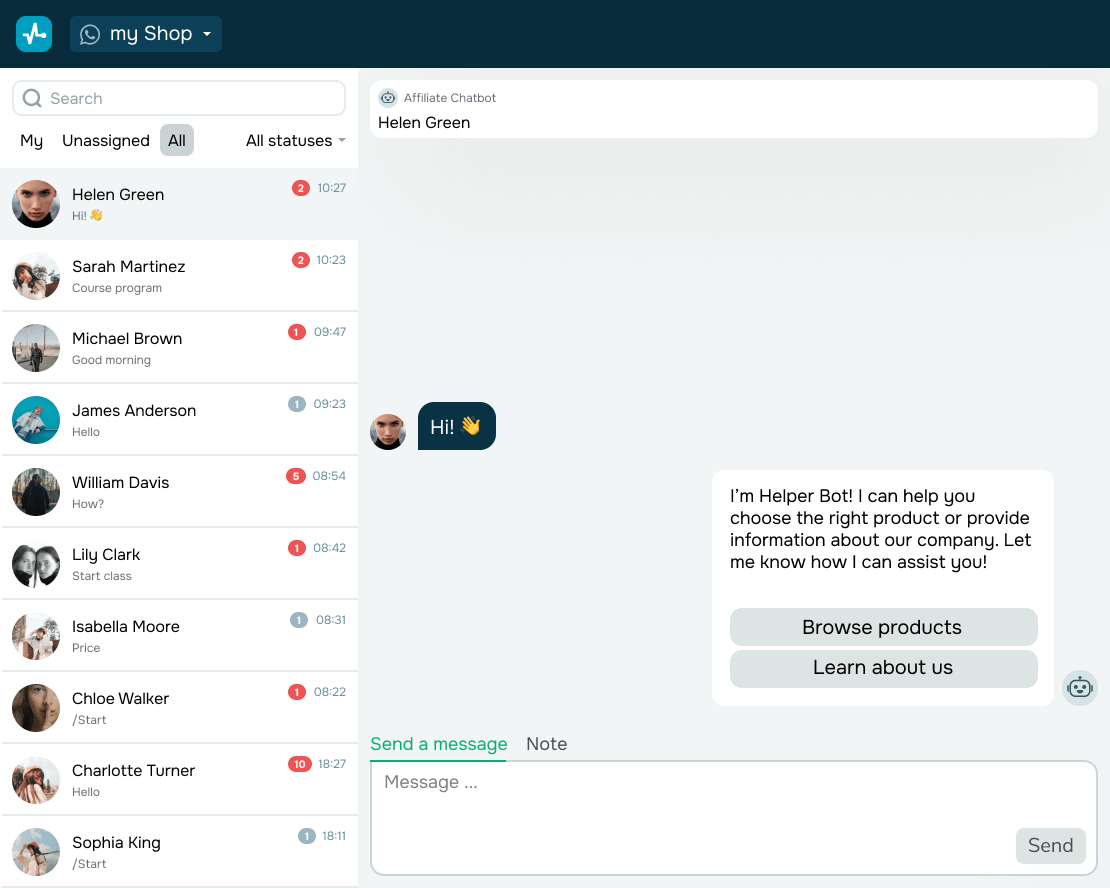Image resolution: width=1110 pixels, height=888 pixels.
Task: Expand the All statuses filter
Action: click(x=295, y=140)
